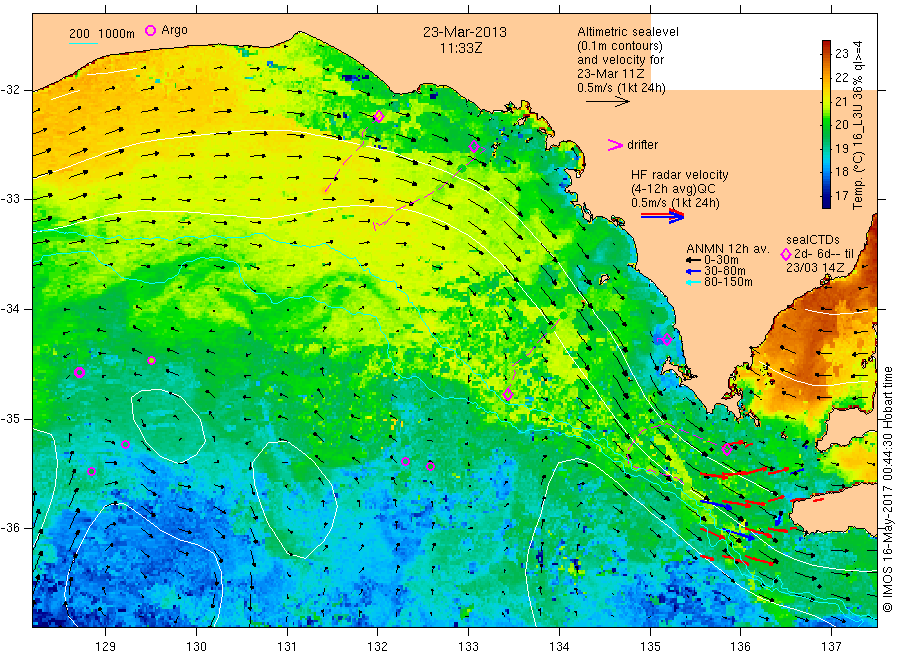Click the 'Argo' legend label
Screen dimensions: 900x660
(174, 30)
